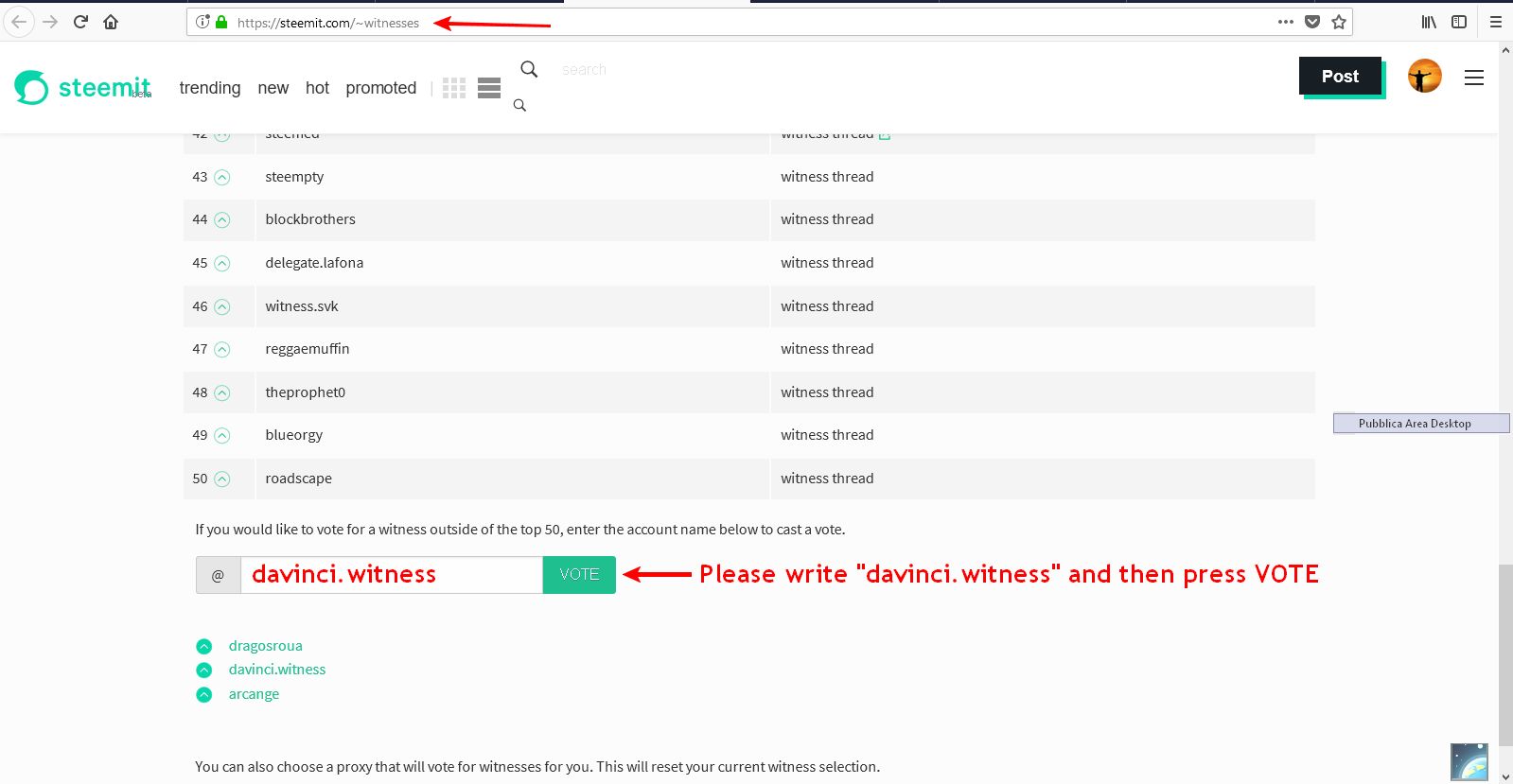1513x784 pixels.
Task: Click the small search magnifier icon
Action: [x=519, y=105]
